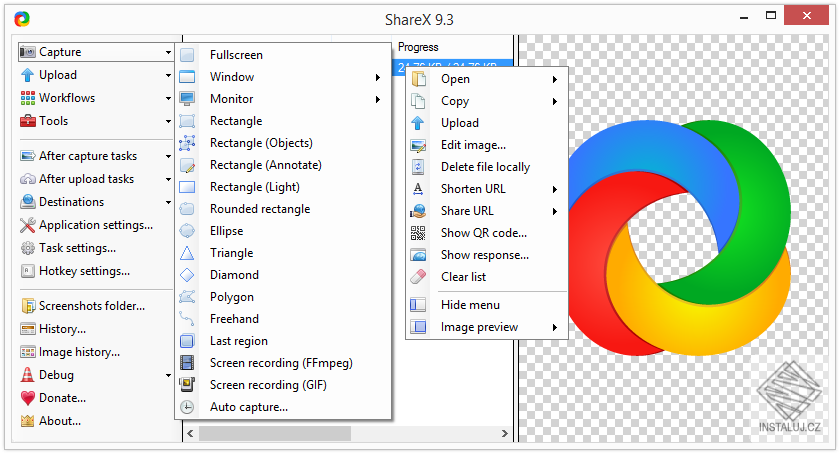Viewport: 840px width, 454px height.
Task: Click the Rectangle (Annotate) pencil icon
Action: 187,165
